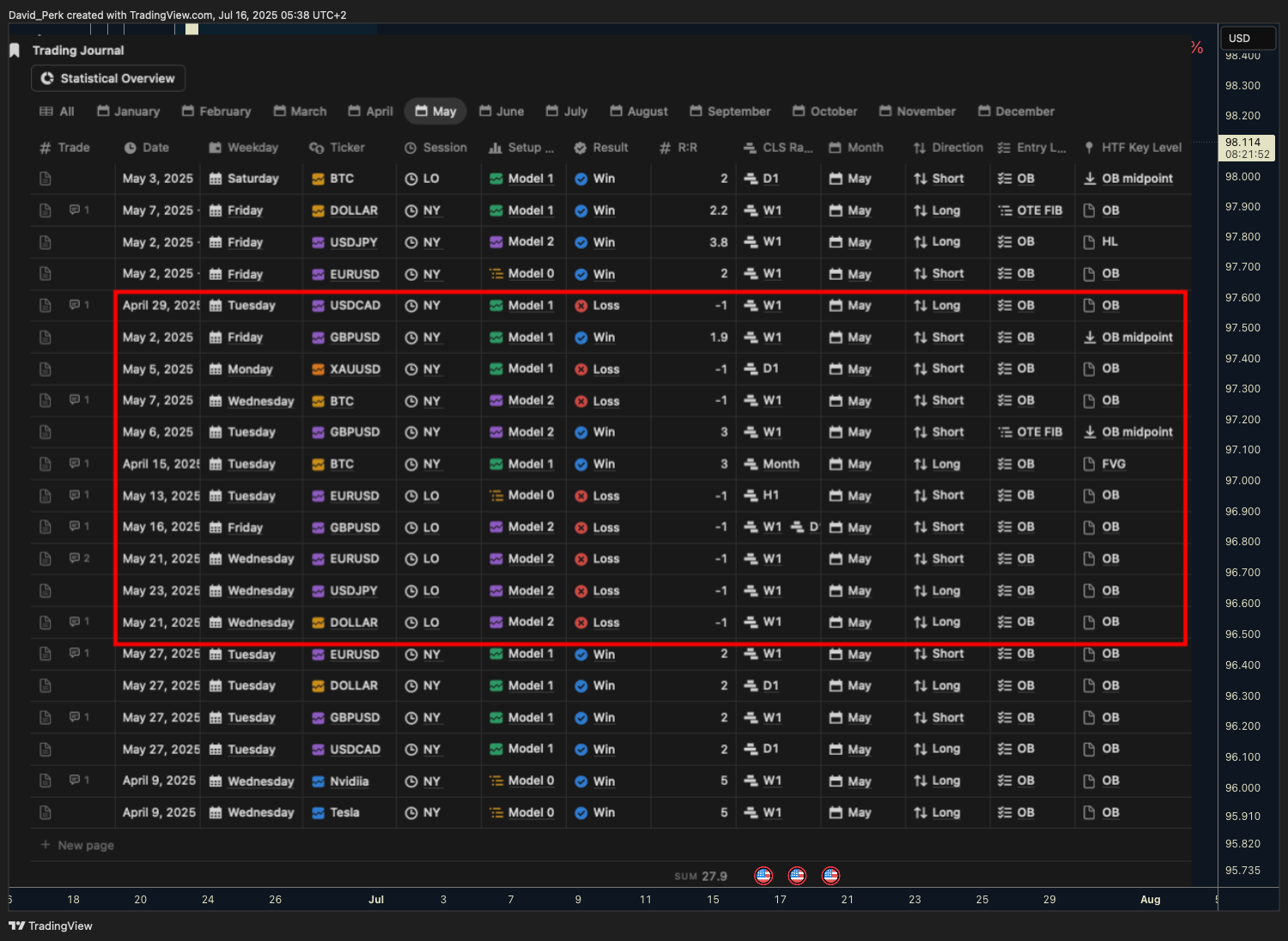Click the pin icon in HTF Key Level header
The image size is (1288, 941).
[1090, 148]
